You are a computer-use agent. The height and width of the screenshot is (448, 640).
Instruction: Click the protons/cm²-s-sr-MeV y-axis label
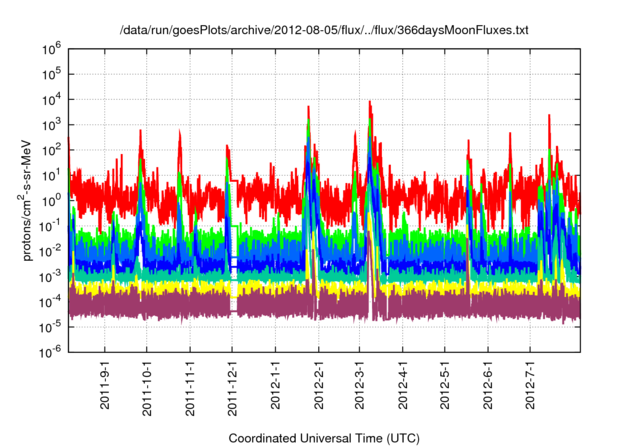[x=28, y=199]
